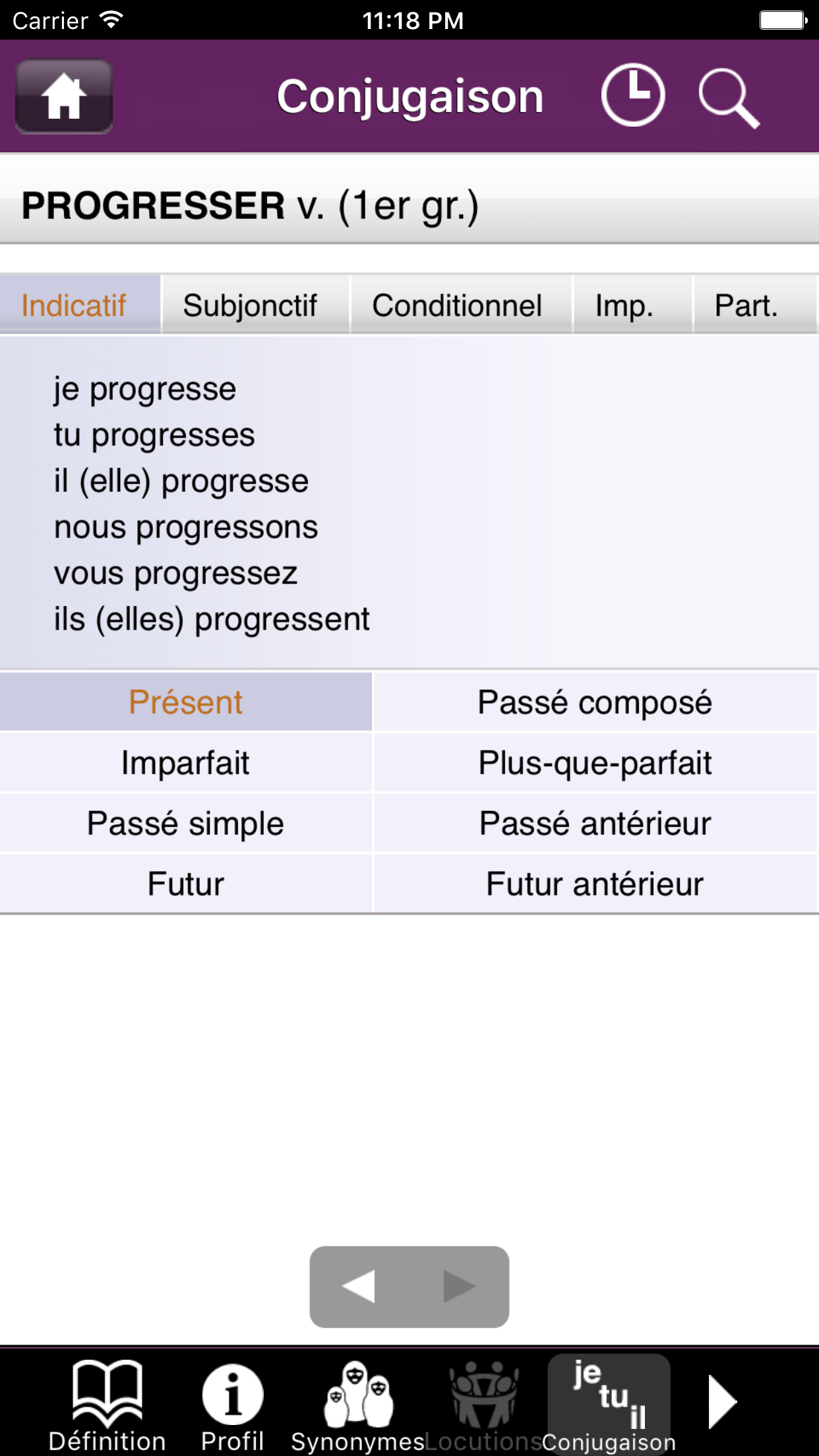Select the Futur antérieur tense
The width and height of the screenshot is (819, 1456).
(595, 884)
